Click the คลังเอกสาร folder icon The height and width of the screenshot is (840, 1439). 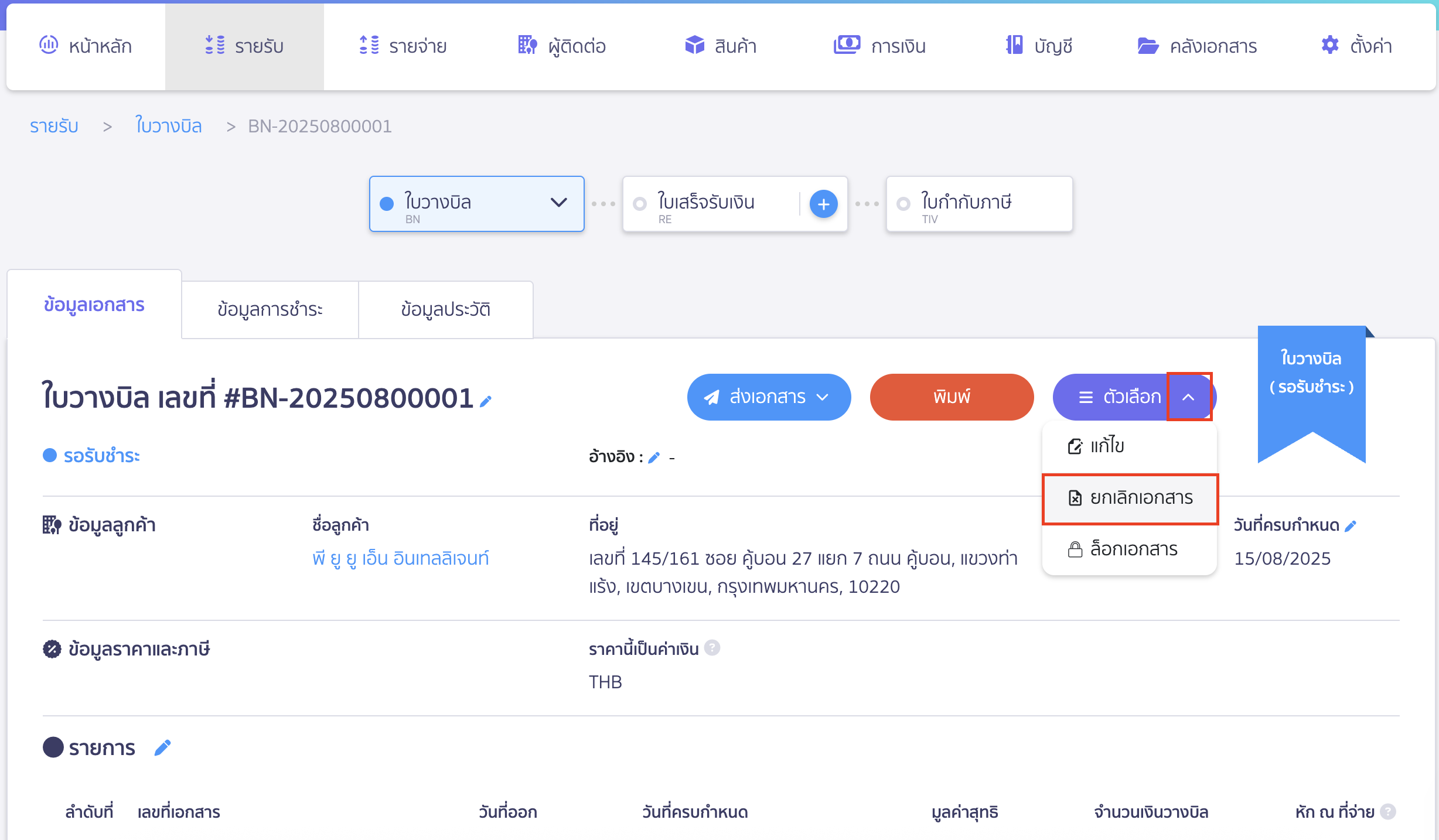point(1148,45)
